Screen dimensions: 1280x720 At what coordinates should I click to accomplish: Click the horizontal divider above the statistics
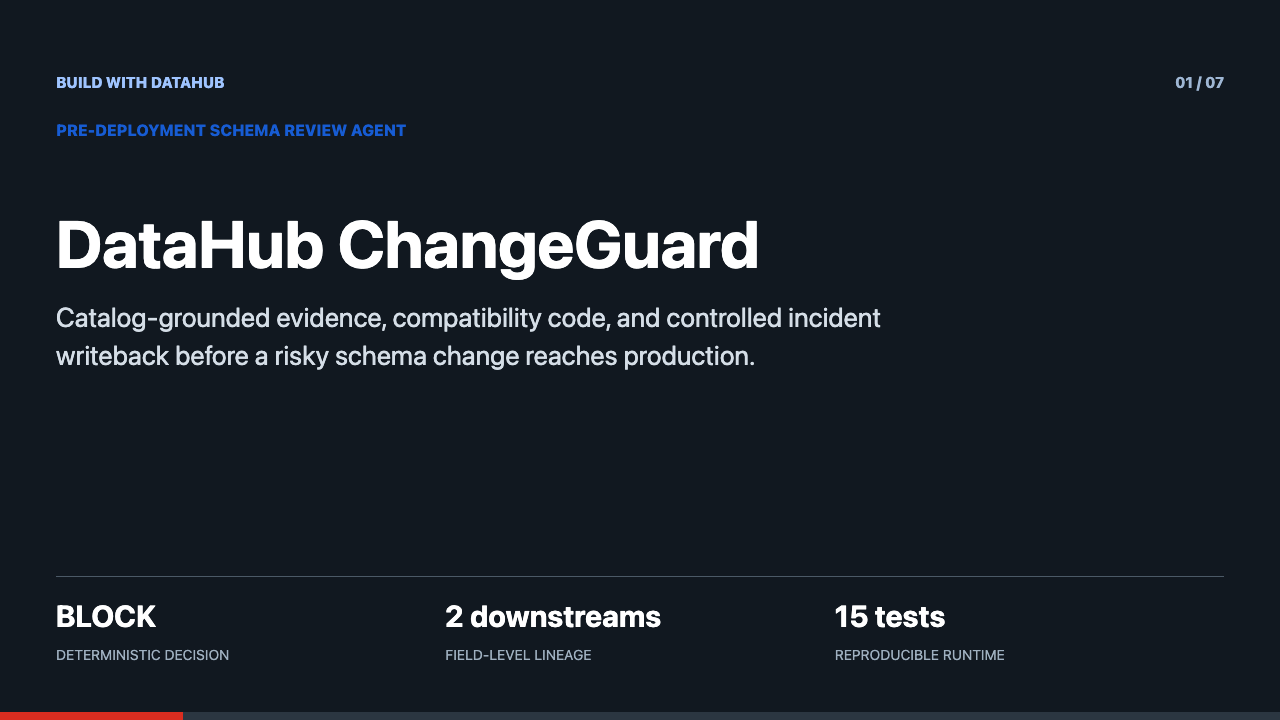click(640, 577)
